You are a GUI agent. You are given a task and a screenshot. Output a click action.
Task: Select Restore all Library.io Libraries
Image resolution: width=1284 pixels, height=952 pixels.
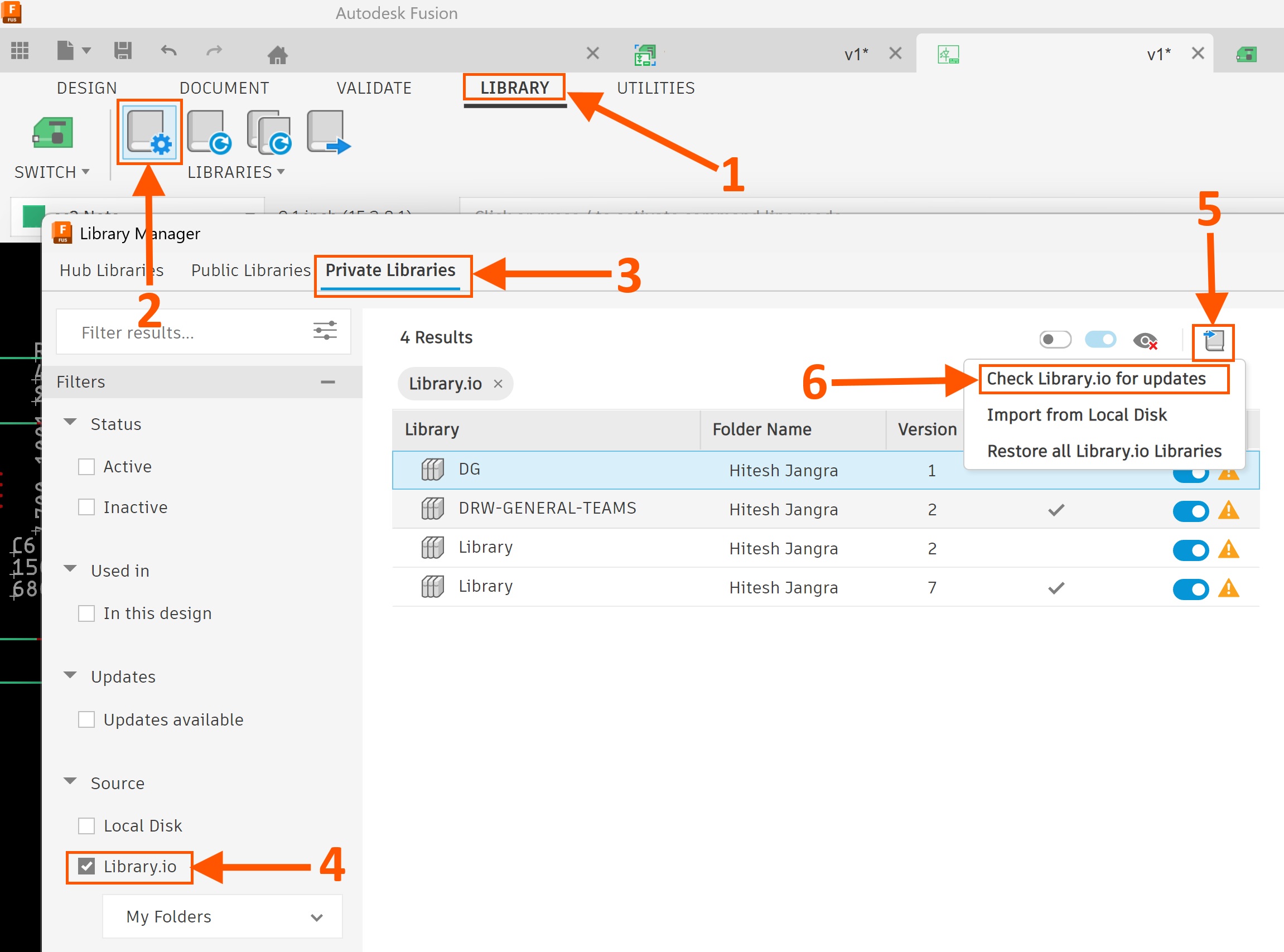[x=1104, y=451]
